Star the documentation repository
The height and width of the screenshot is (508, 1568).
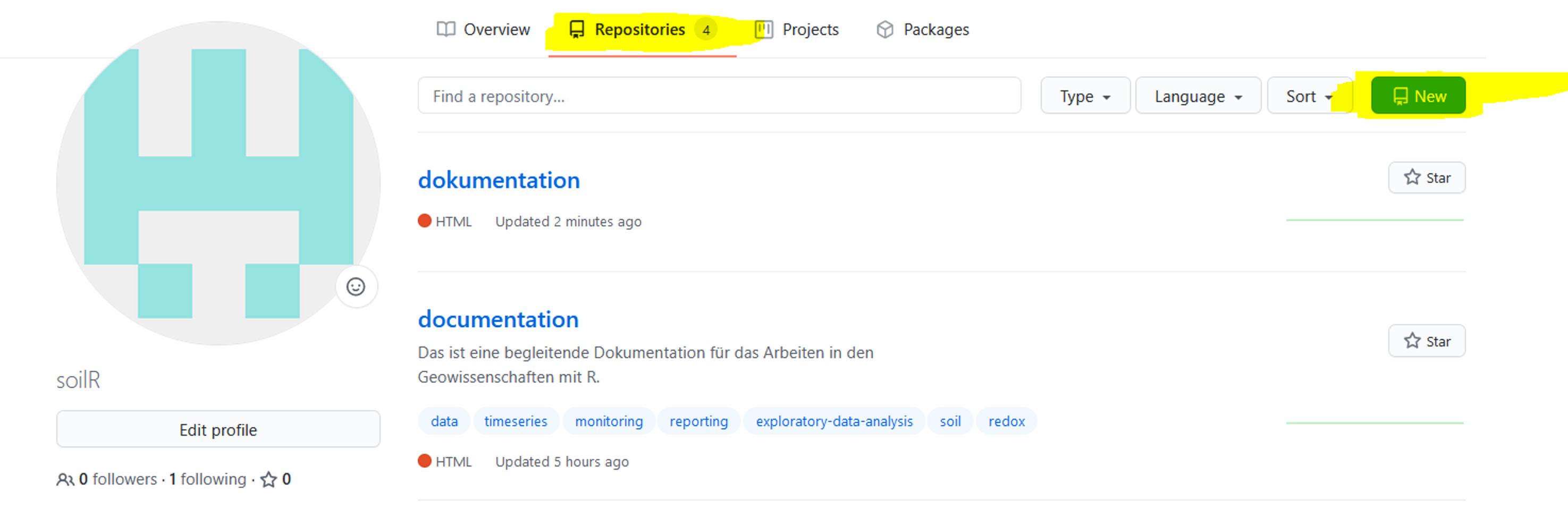[1426, 341]
